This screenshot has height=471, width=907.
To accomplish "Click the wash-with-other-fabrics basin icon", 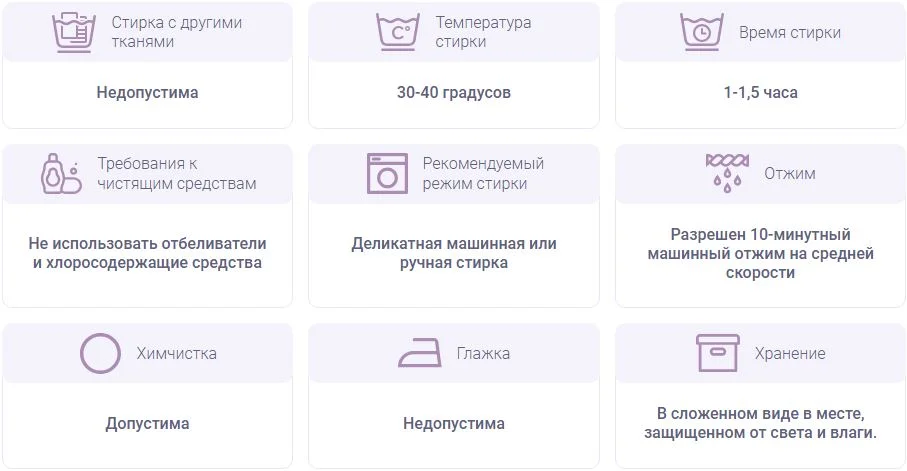I will point(73,32).
